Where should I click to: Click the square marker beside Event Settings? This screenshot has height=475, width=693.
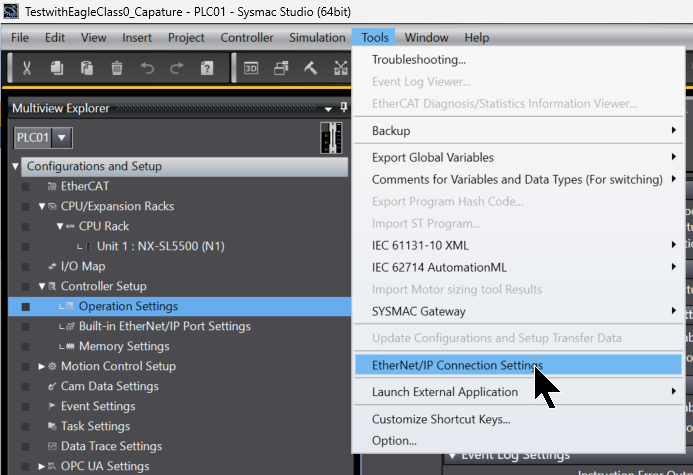click(x=26, y=407)
